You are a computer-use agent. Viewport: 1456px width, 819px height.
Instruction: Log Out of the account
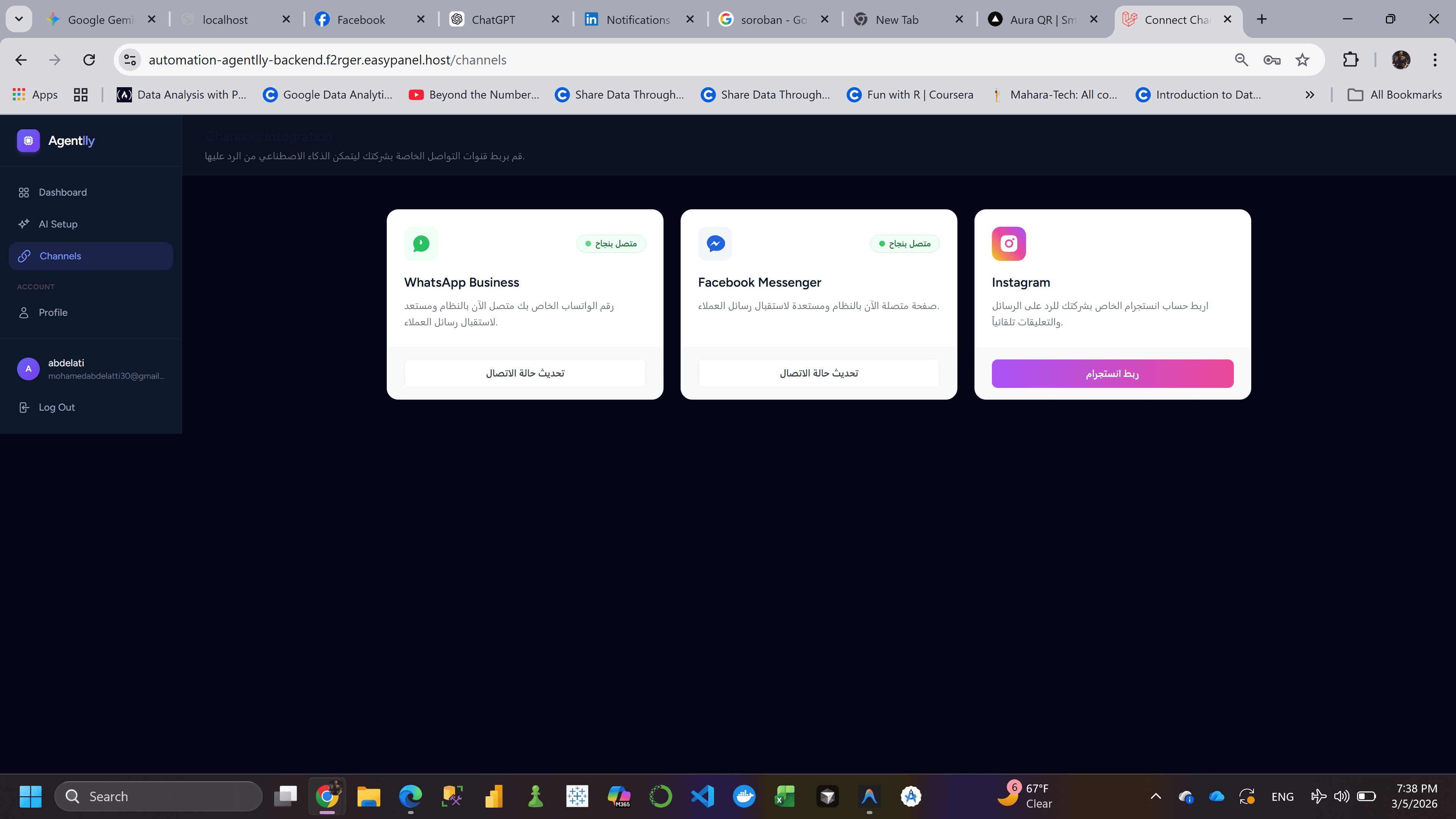(x=91, y=408)
